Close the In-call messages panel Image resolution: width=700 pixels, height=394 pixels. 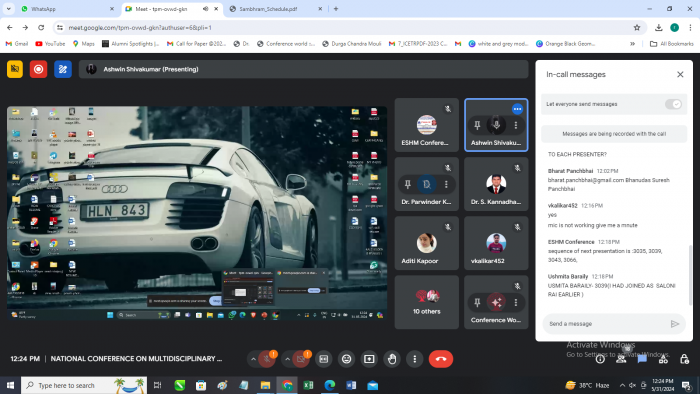680,75
